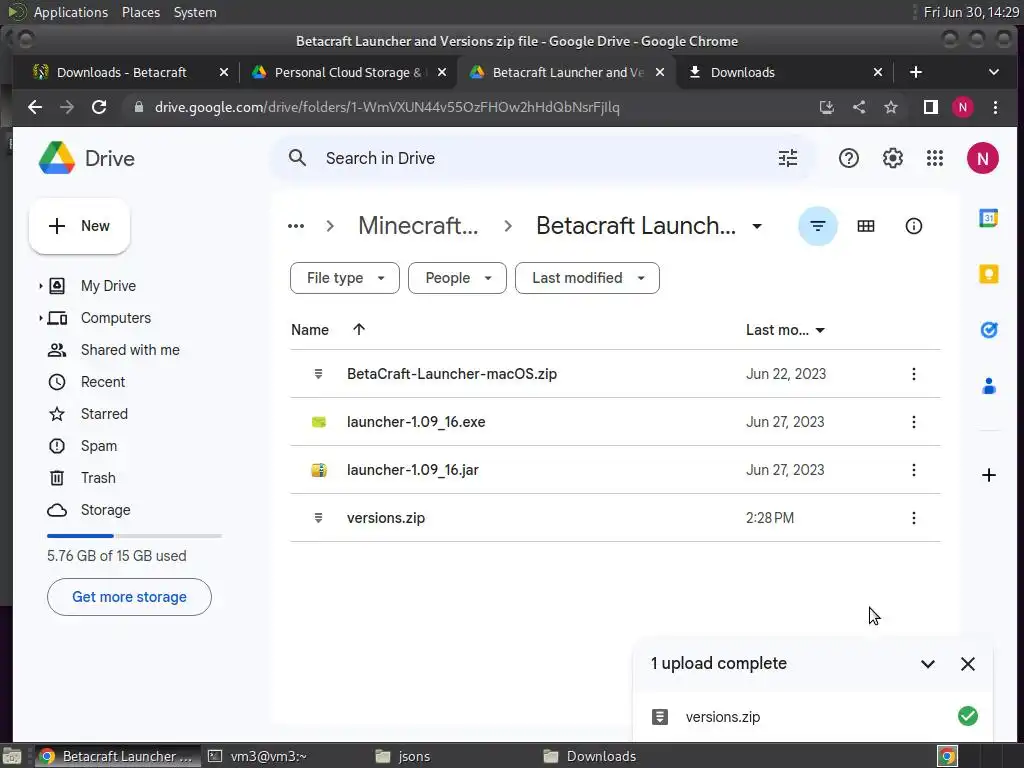This screenshot has height=768, width=1024.
Task: Collapse the upload complete panel
Action: 927,664
